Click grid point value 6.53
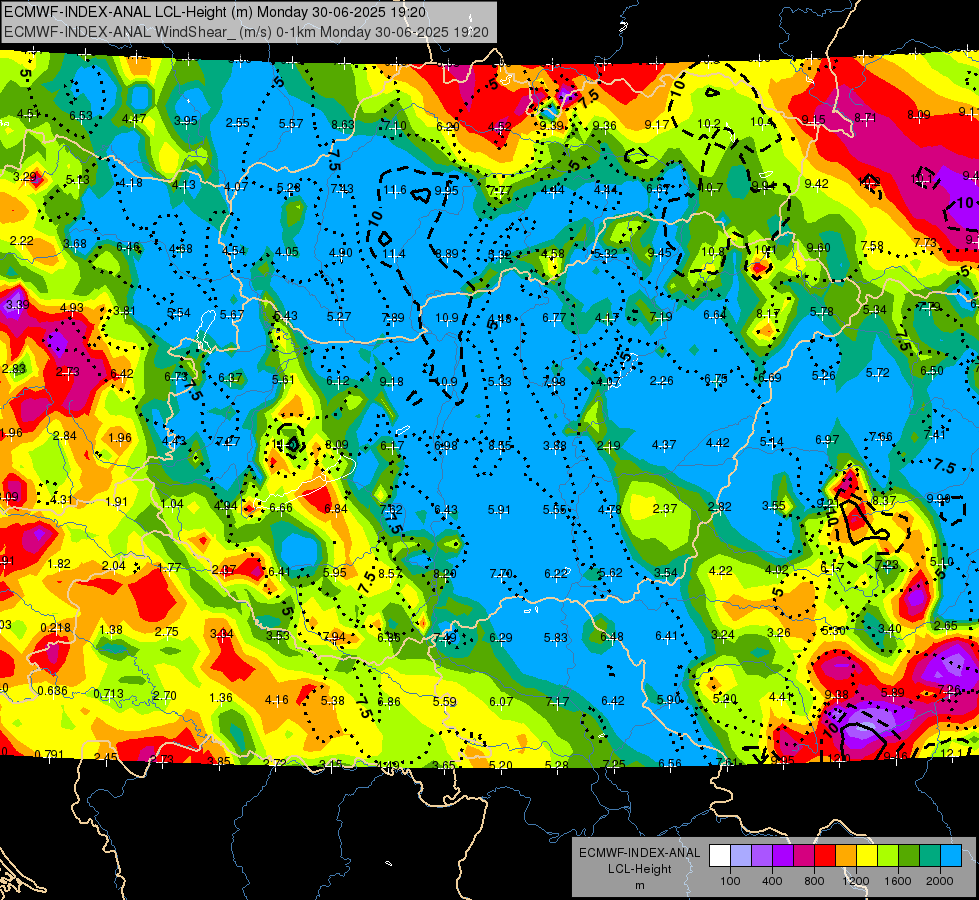Viewport: 979px width, 900px height. (81, 116)
